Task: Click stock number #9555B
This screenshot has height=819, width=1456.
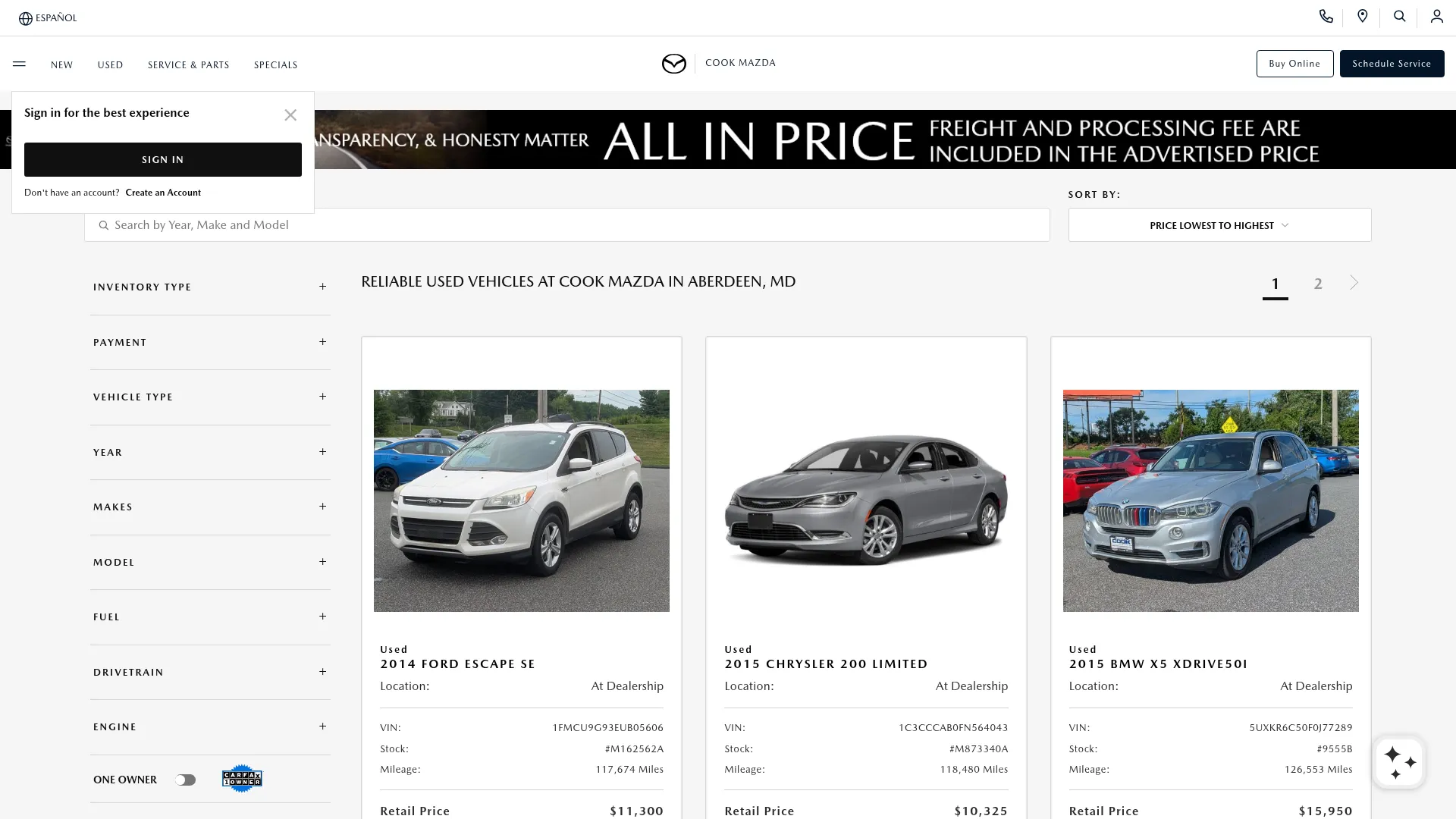Action: 1334,748
